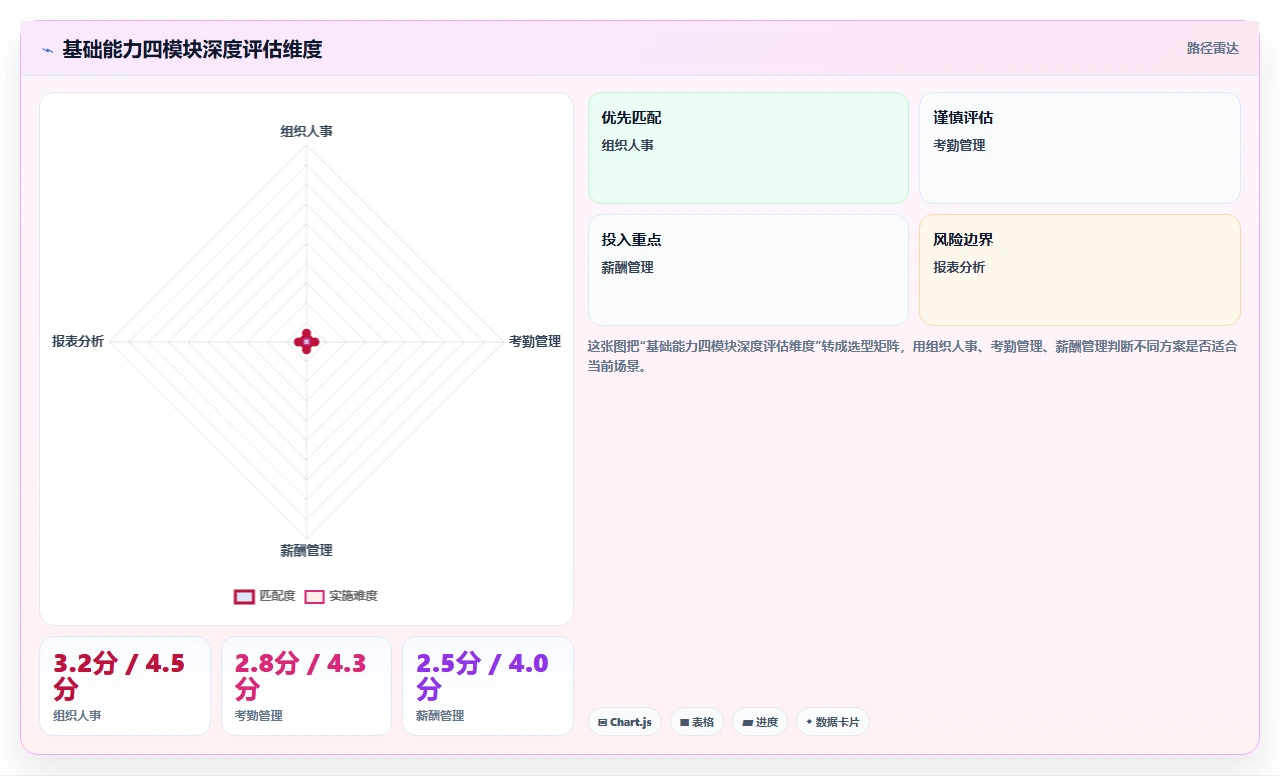
Task: Click the Chart.js tag chip
Action: pyautogui.click(x=625, y=722)
